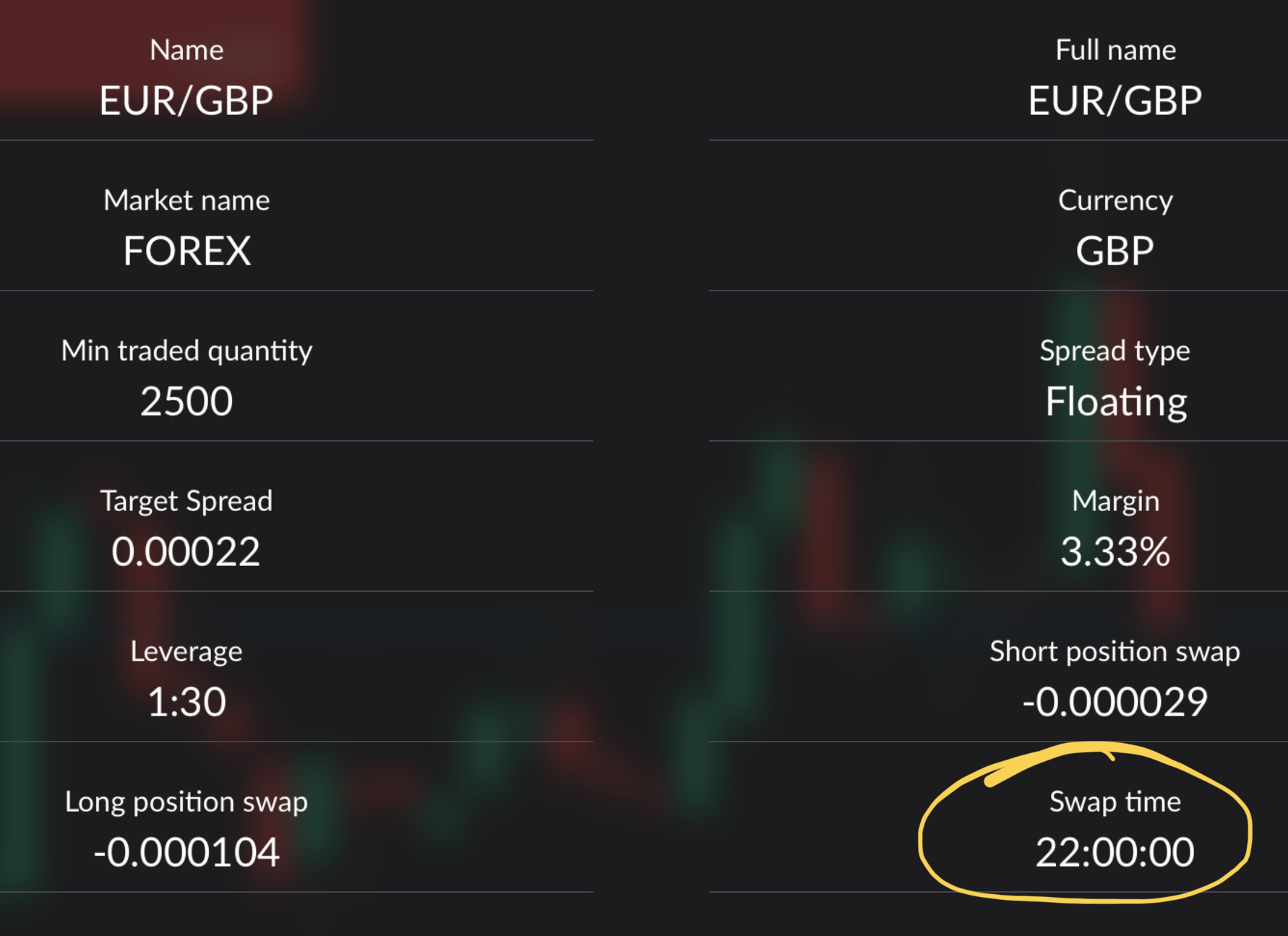Image resolution: width=1288 pixels, height=936 pixels.
Task: Select the 2500 quantity value
Action: [186, 401]
